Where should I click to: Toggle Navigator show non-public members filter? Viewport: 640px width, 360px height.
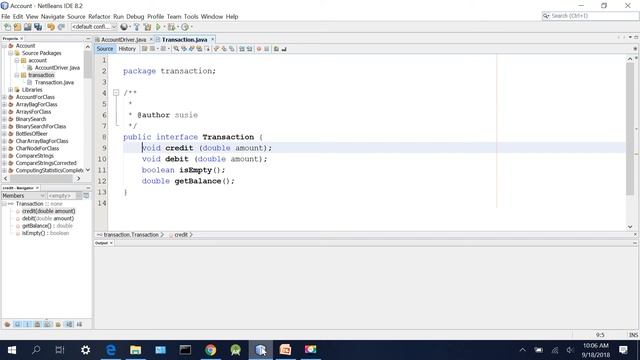(x=38, y=324)
